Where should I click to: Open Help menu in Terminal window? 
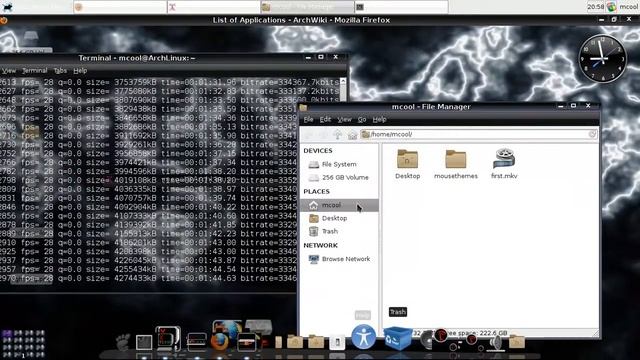point(80,71)
